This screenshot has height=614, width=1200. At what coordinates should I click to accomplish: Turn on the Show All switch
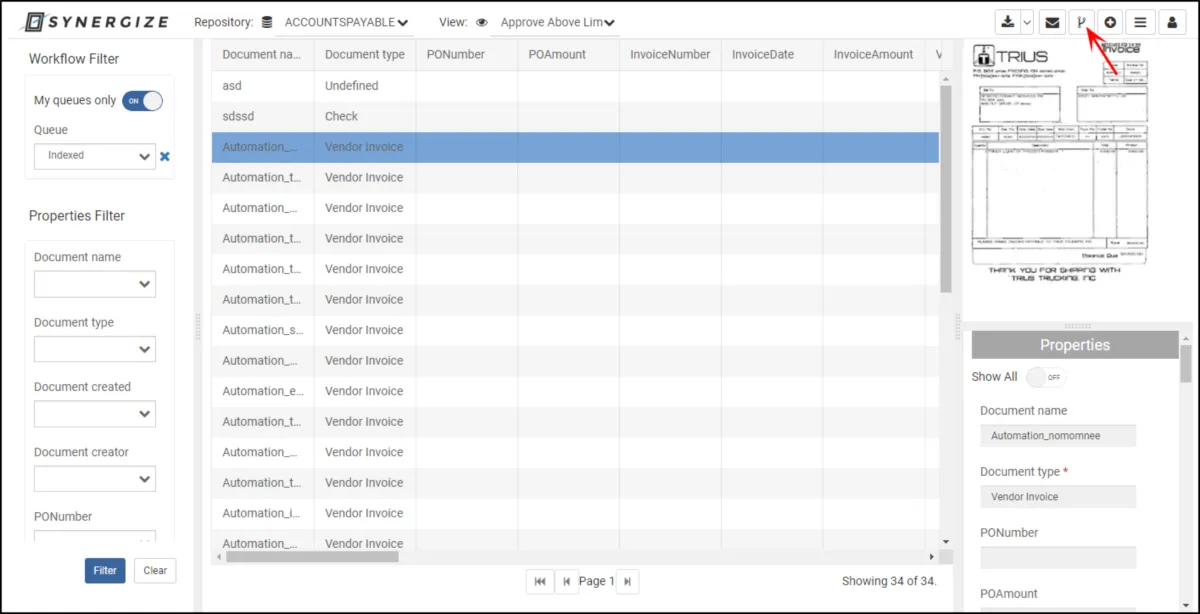[x=1047, y=377]
